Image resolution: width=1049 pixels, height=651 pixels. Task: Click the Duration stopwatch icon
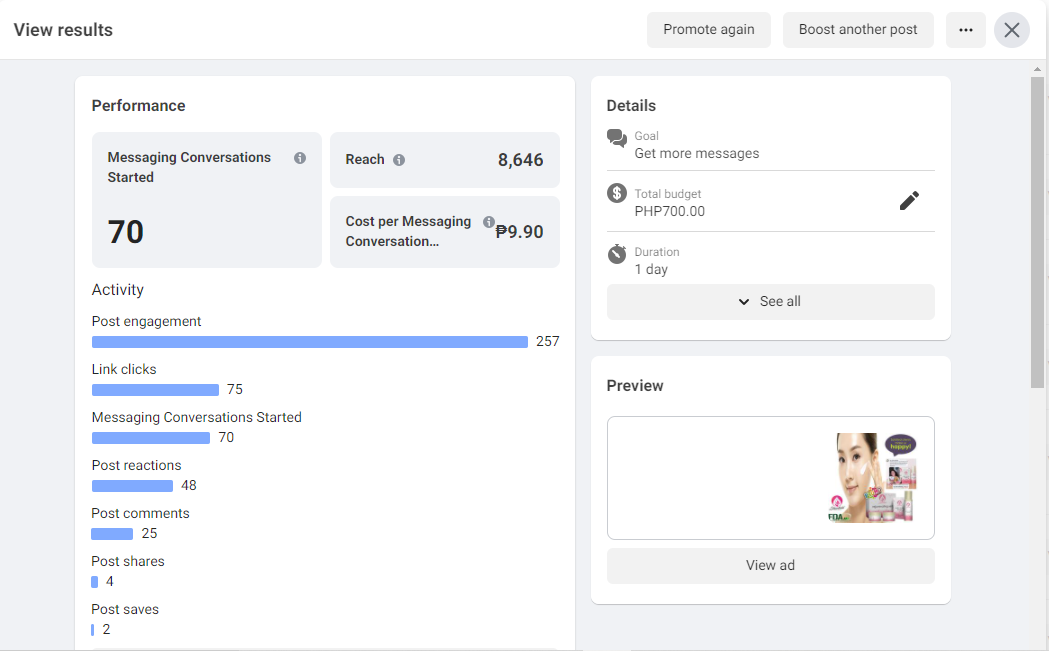(617, 254)
